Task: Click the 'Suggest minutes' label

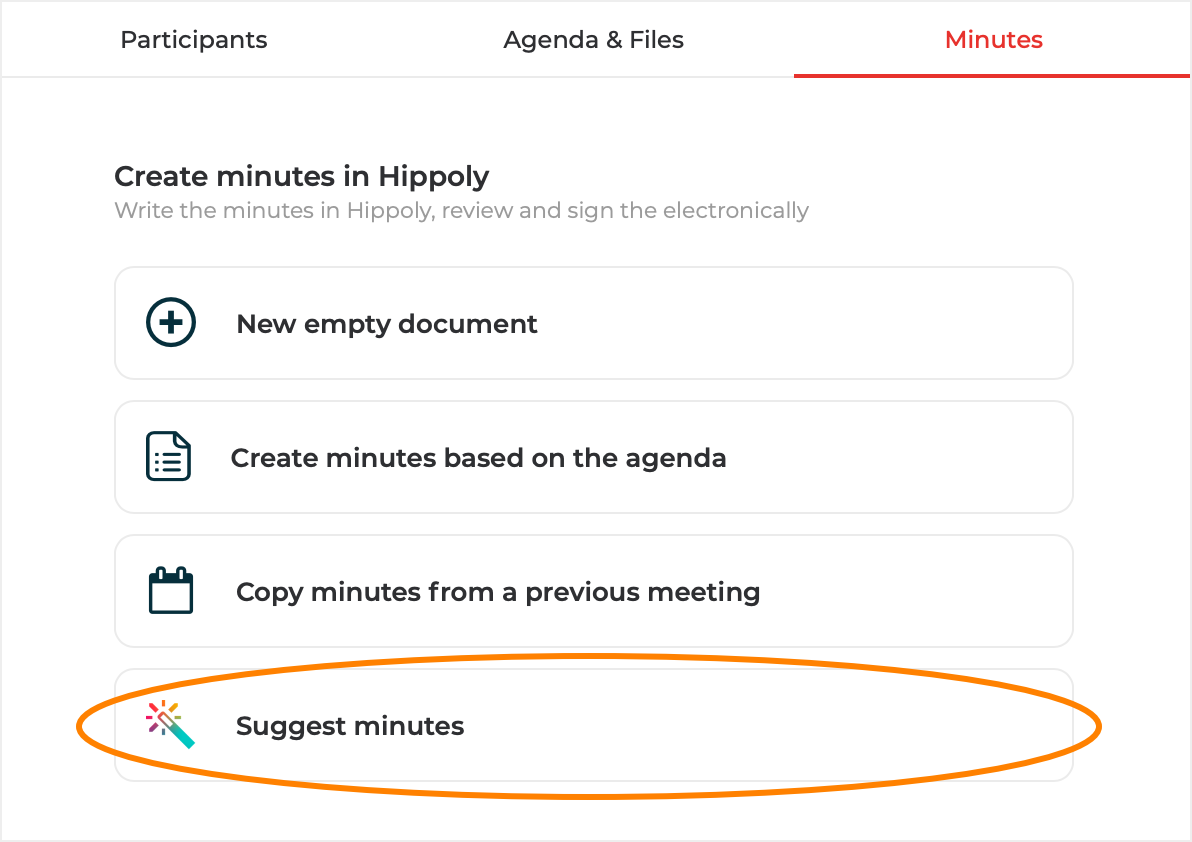Action: [x=350, y=726]
